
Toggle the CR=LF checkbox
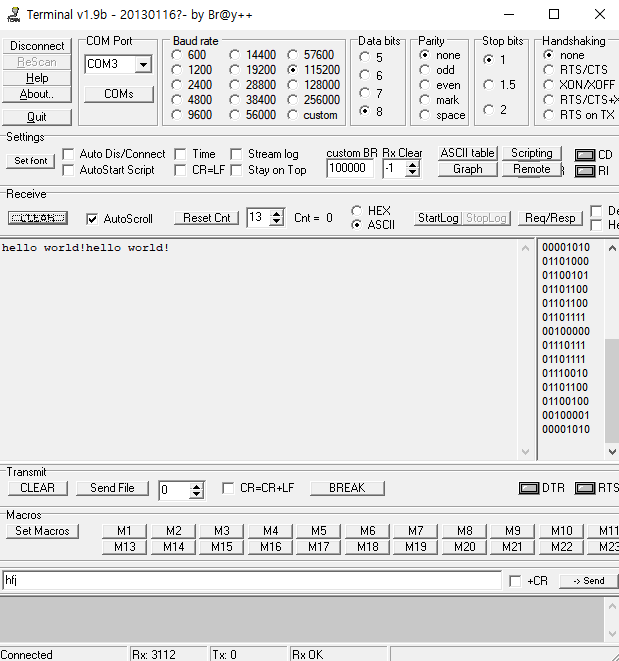(180, 170)
